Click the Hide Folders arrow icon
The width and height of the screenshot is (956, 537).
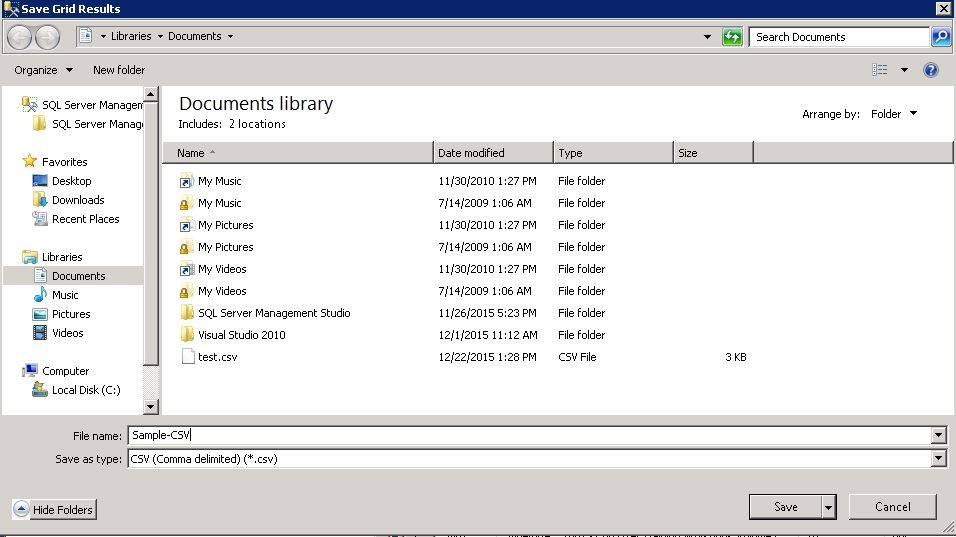point(21,509)
